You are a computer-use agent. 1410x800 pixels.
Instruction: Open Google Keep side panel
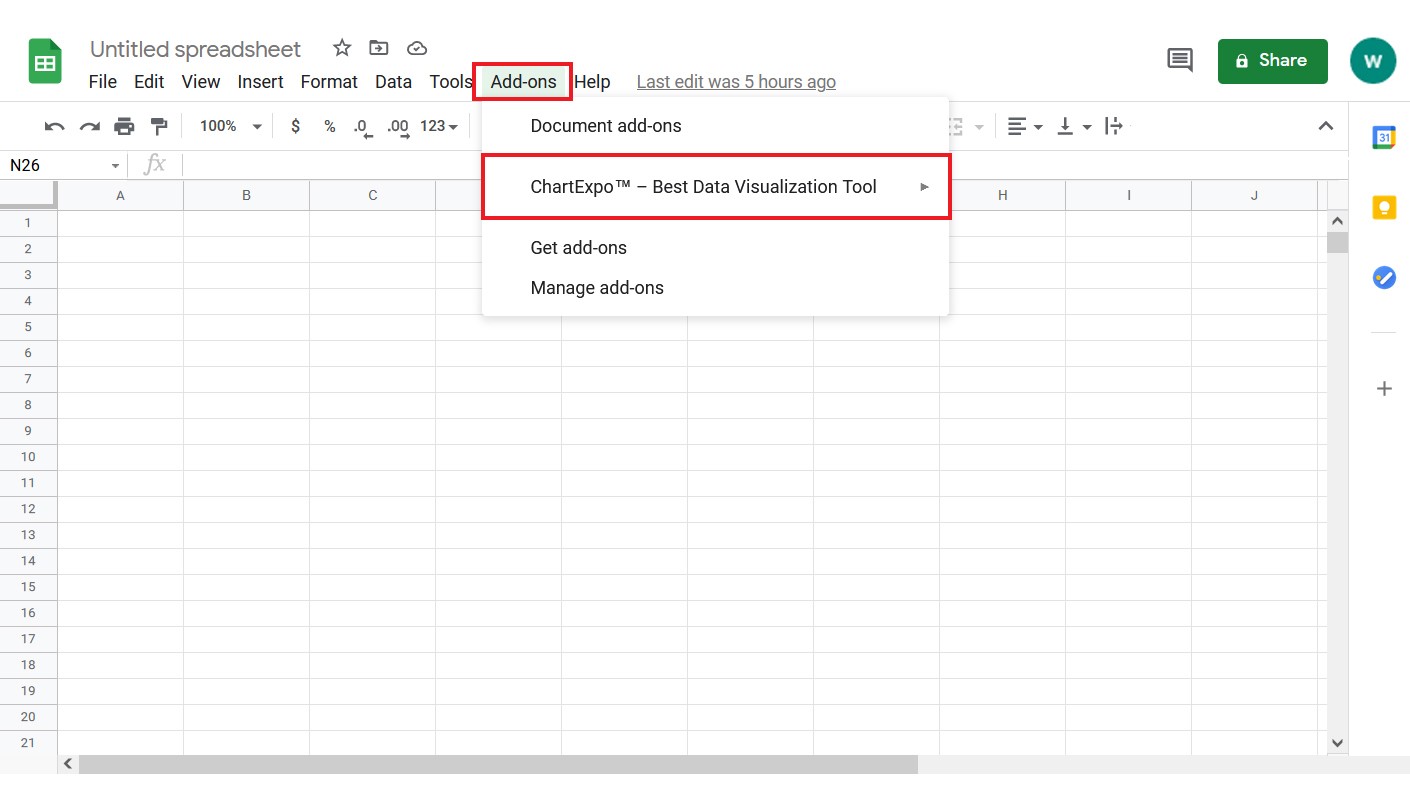[1384, 208]
